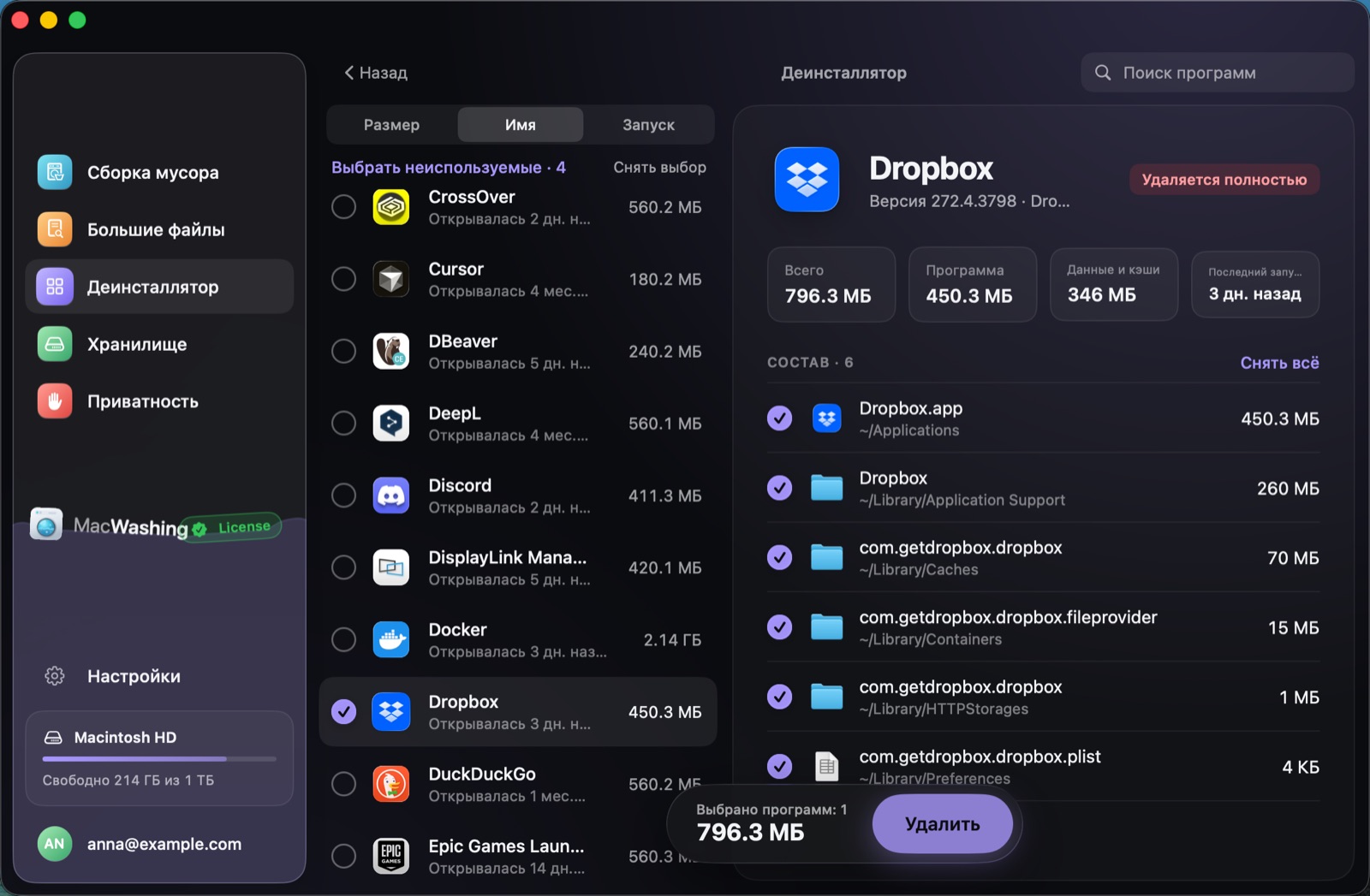
Task: Uncheck com.getdropbox.dropbox.fileprovider item
Action: point(779,627)
